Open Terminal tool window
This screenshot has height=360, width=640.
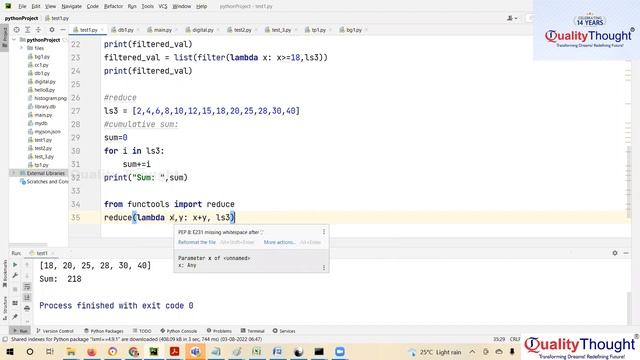(253, 331)
